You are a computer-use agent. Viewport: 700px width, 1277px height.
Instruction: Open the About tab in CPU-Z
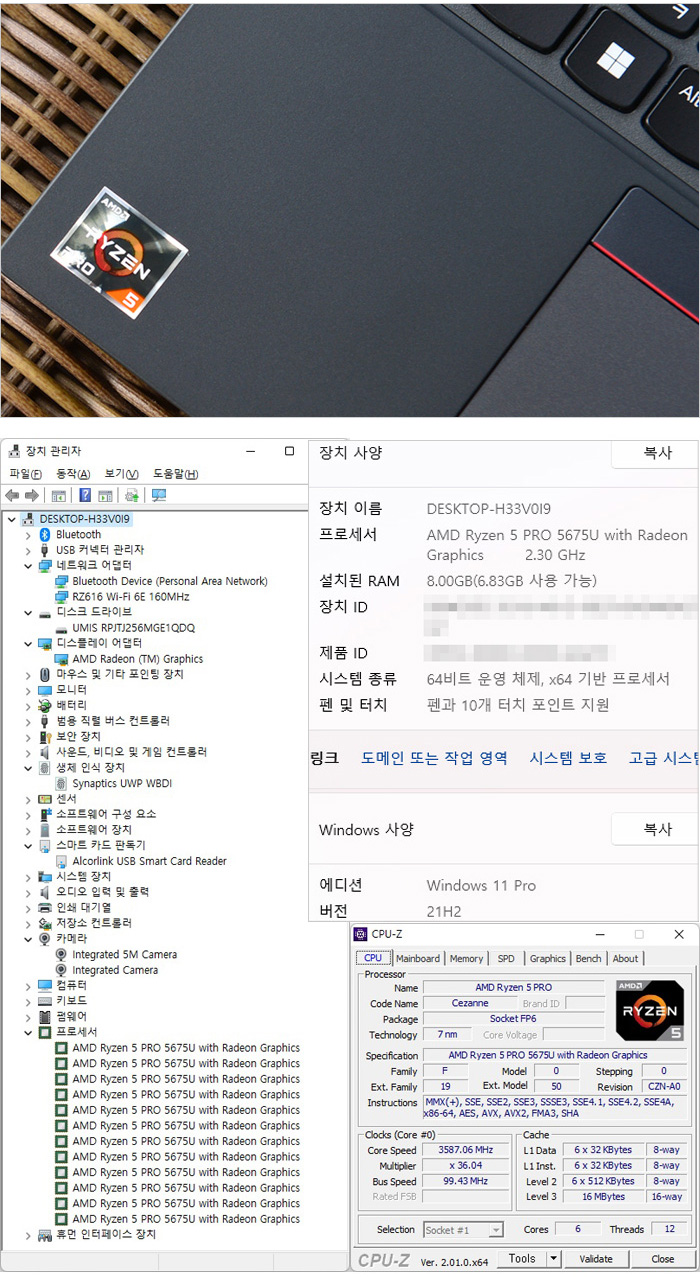tap(625, 958)
